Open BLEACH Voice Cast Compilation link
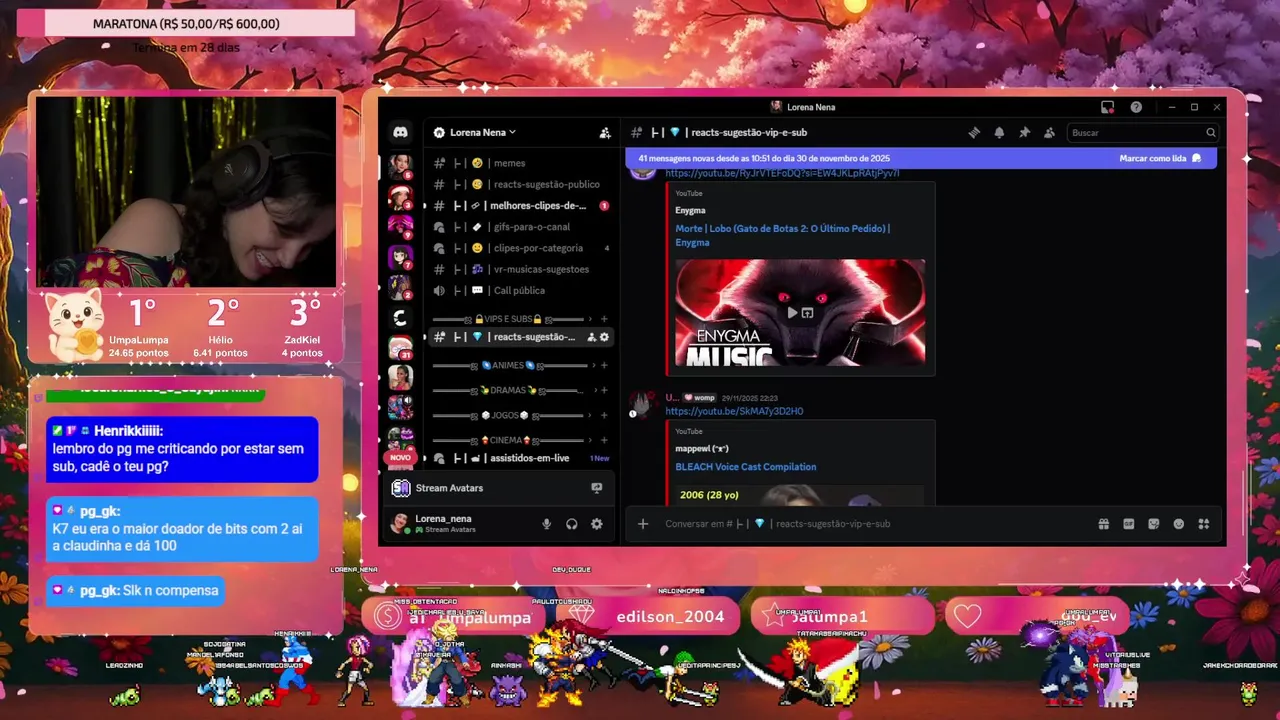 point(745,467)
